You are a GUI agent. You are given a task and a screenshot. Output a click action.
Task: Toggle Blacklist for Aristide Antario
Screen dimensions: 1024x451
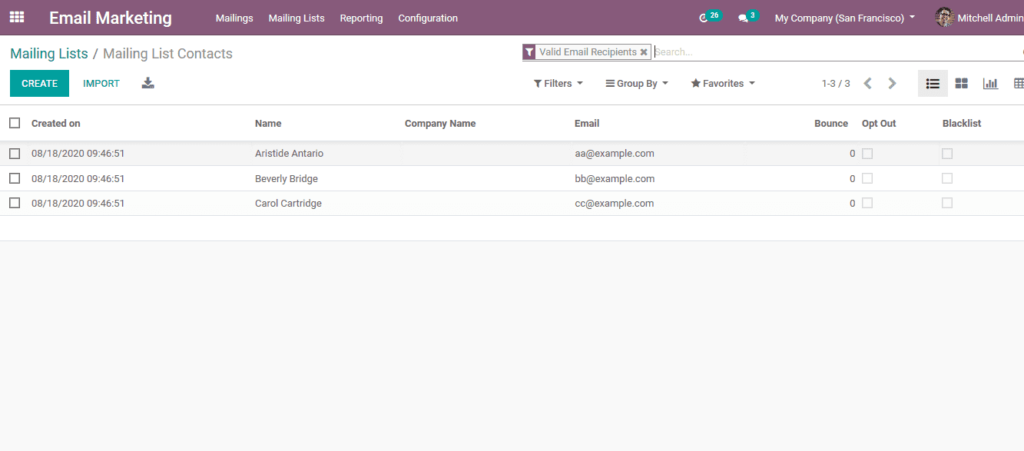tap(947, 153)
